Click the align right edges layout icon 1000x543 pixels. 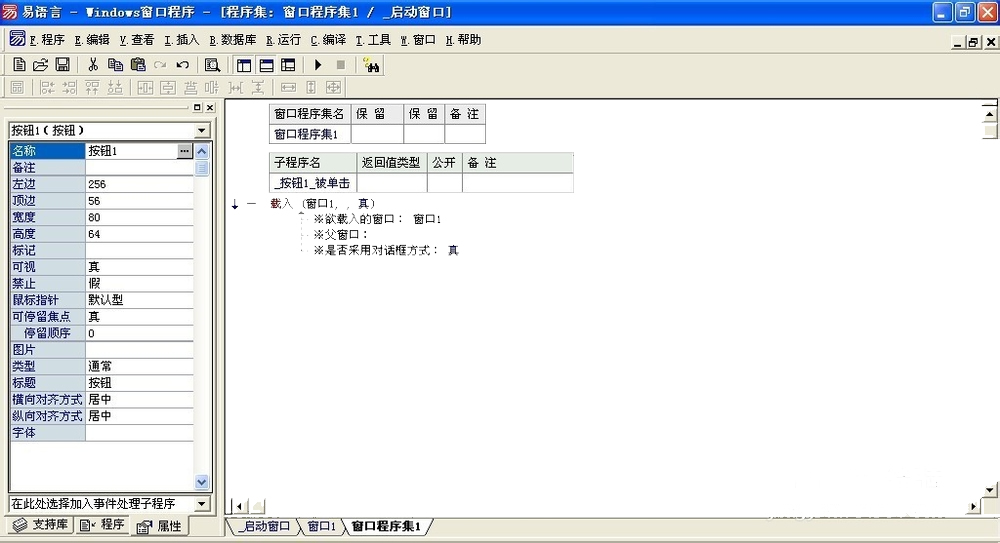click(70, 87)
